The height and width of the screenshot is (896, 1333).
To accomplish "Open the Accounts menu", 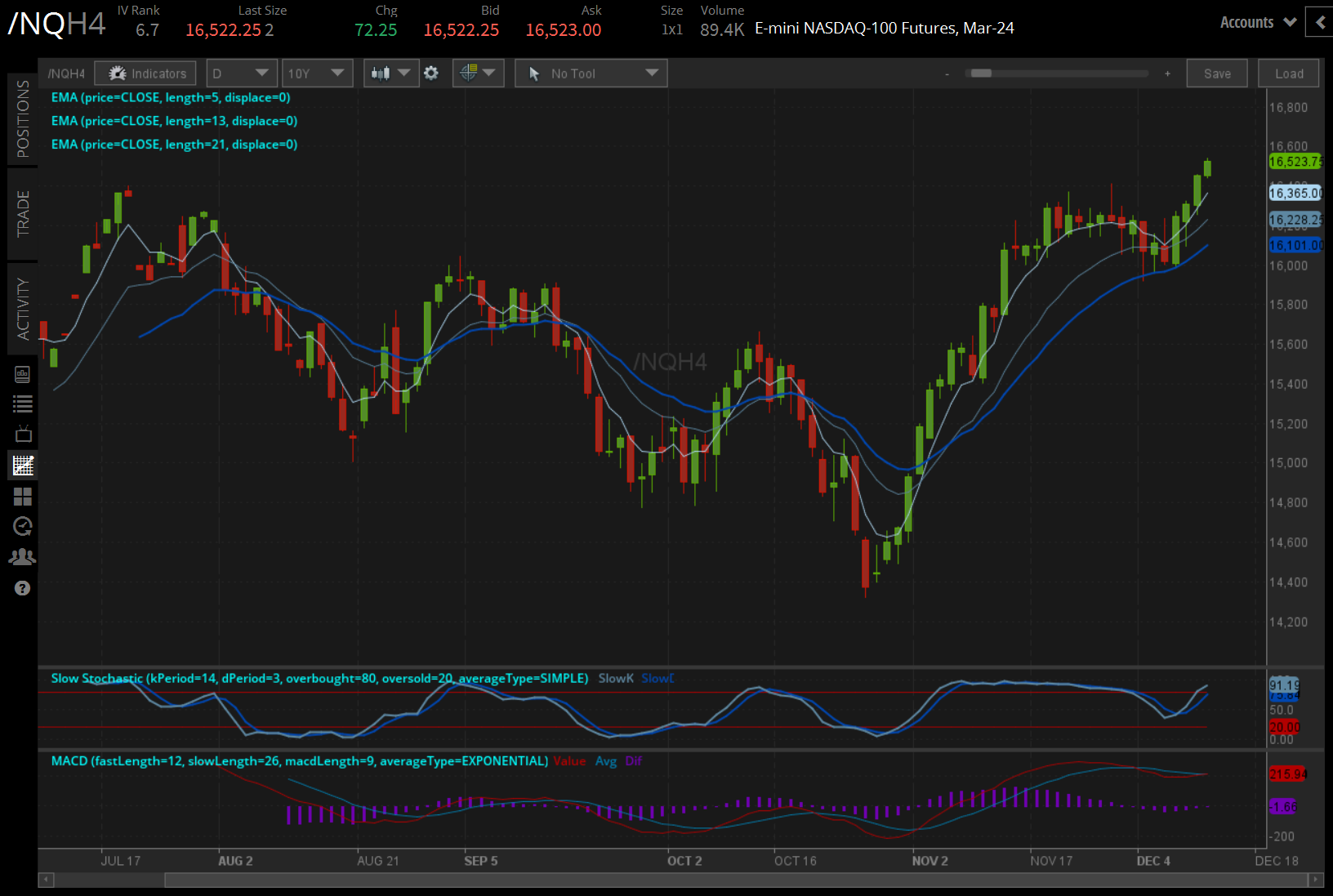I will click(1255, 22).
